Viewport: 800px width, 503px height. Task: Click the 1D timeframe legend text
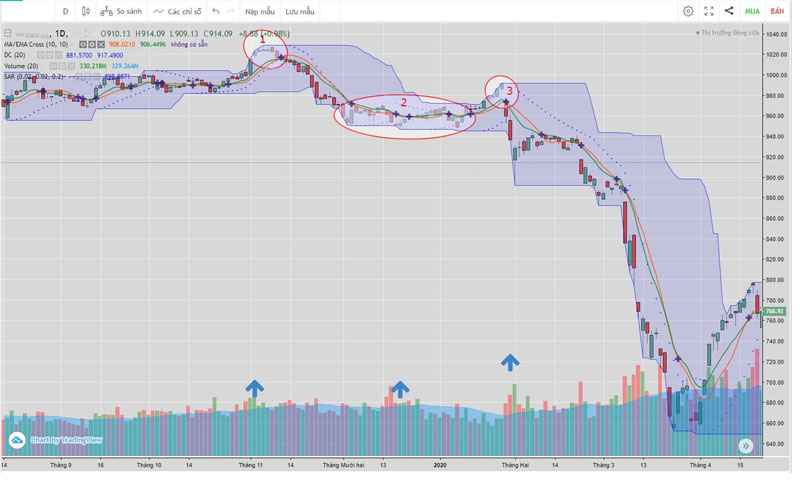point(61,34)
